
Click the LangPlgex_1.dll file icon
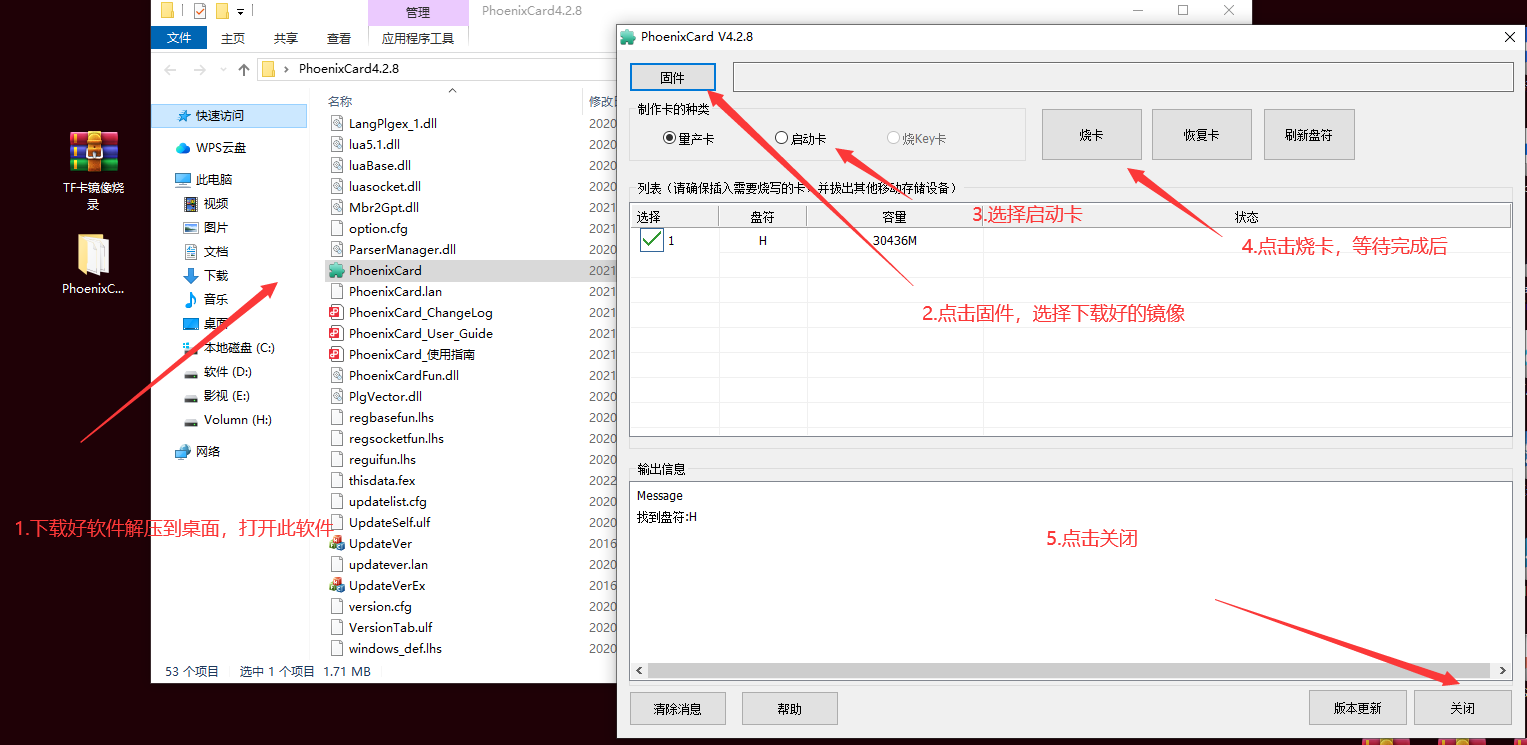pos(337,124)
